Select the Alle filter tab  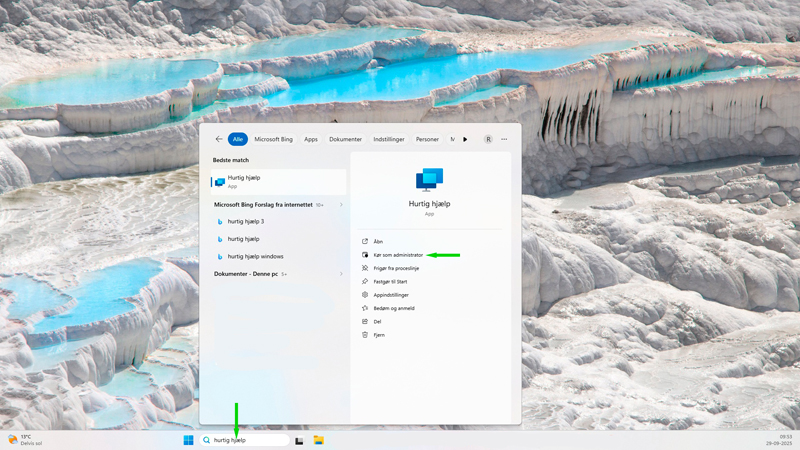[x=238, y=139]
